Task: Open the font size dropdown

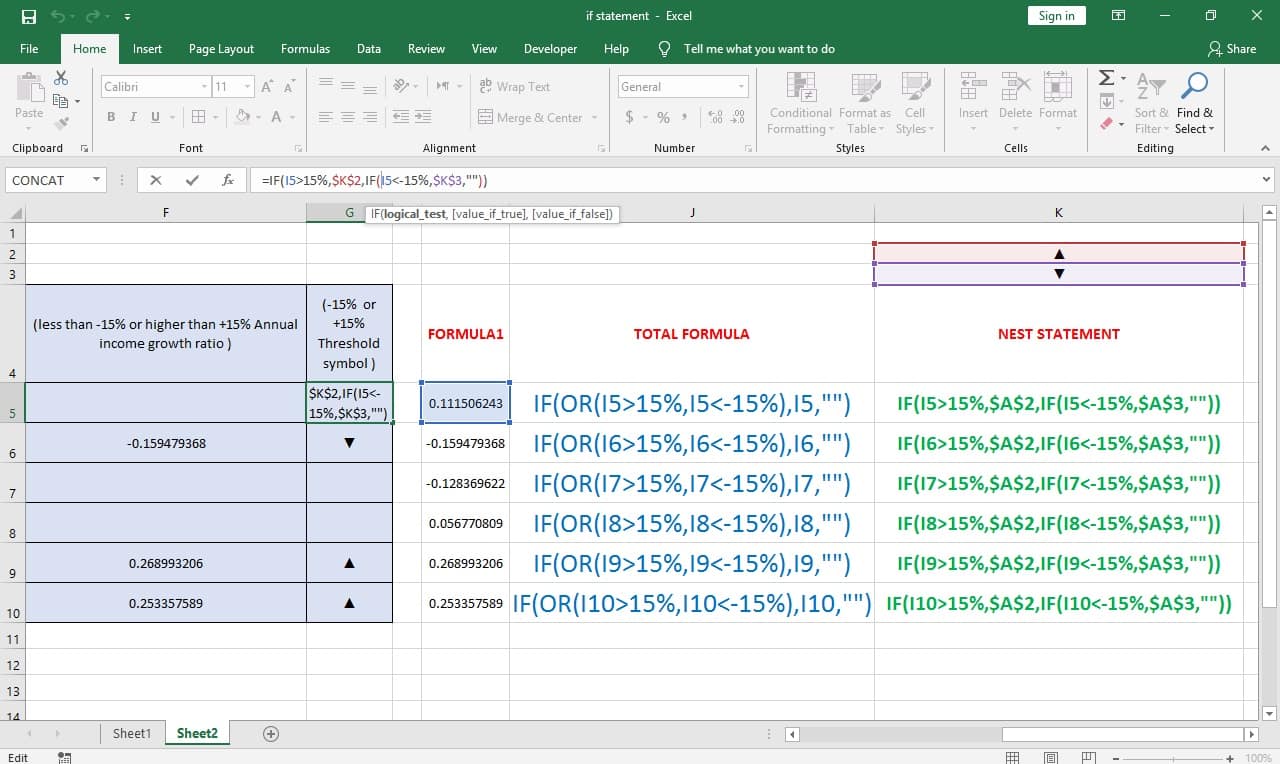Action: click(x=244, y=86)
